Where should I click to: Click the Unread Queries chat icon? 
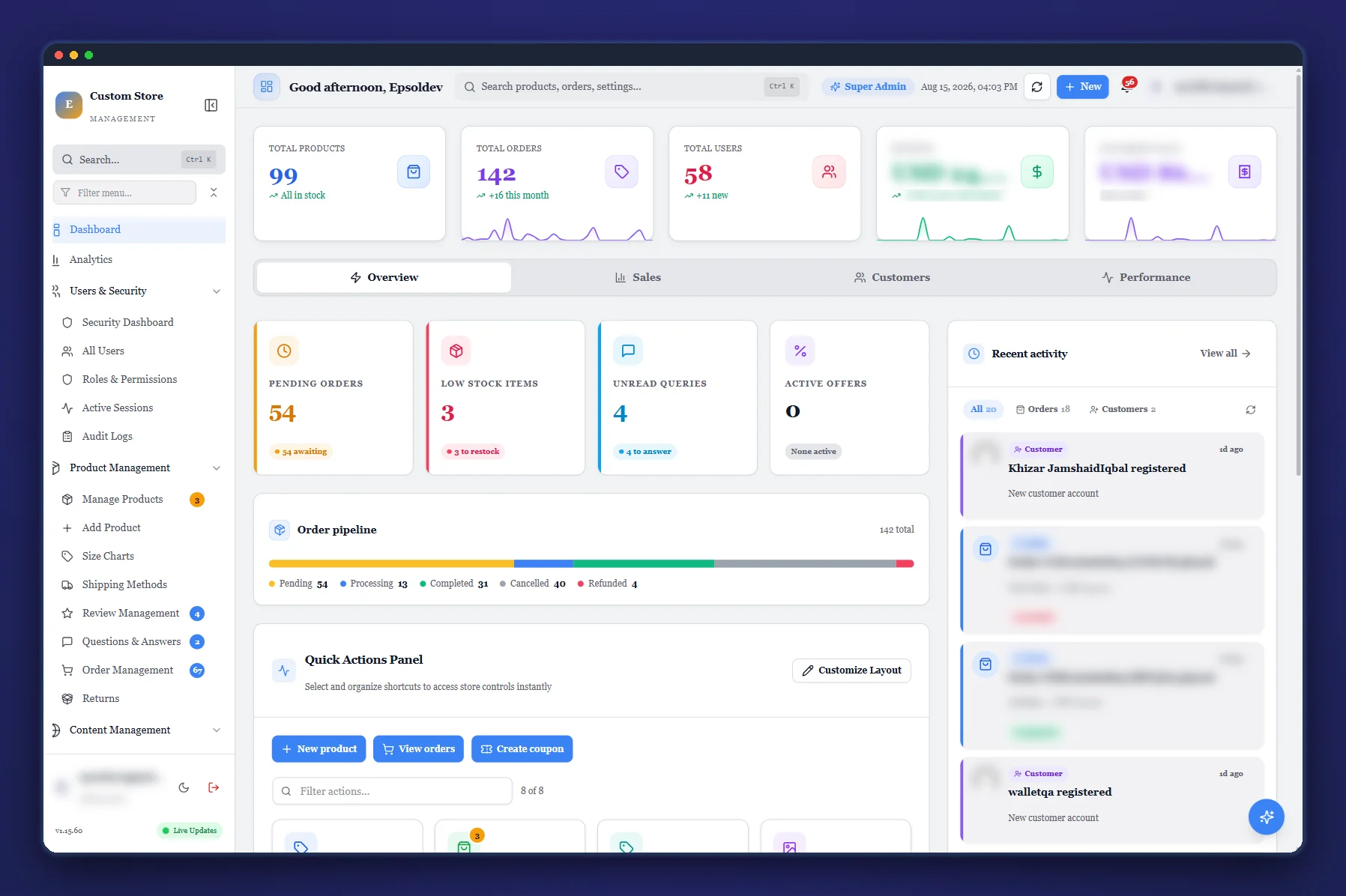pyautogui.click(x=628, y=351)
